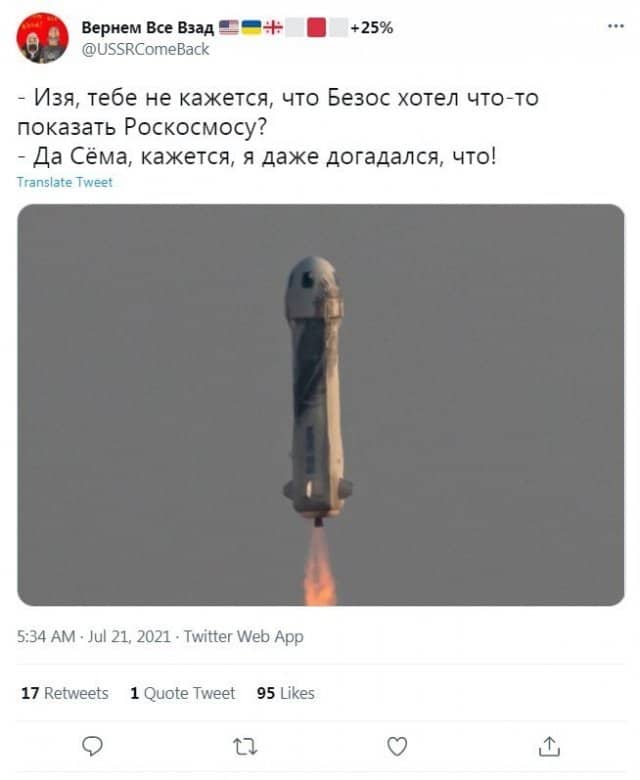Click the Russian tweet text body
The width and height of the screenshot is (640, 780).
click(278, 127)
